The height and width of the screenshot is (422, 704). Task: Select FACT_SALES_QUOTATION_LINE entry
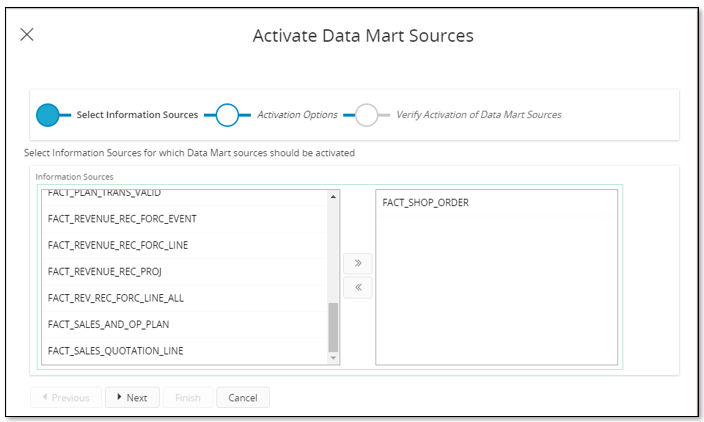[x=116, y=351]
